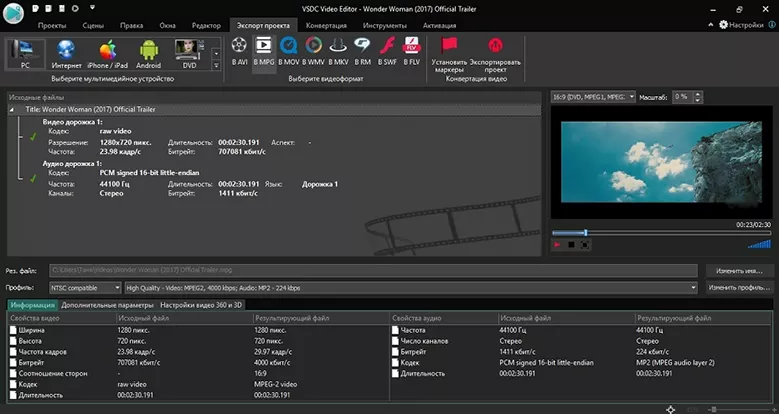Choose the В RM video format
Image resolution: width=779 pixels, height=414 pixels.
(362, 52)
